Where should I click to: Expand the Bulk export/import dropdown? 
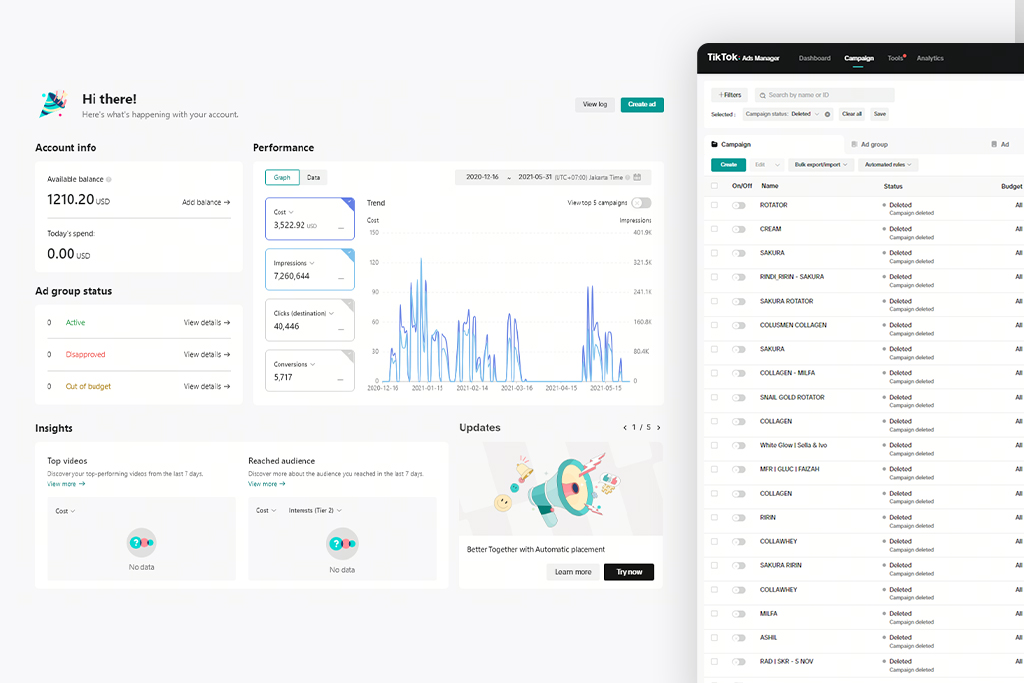click(821, 164)
